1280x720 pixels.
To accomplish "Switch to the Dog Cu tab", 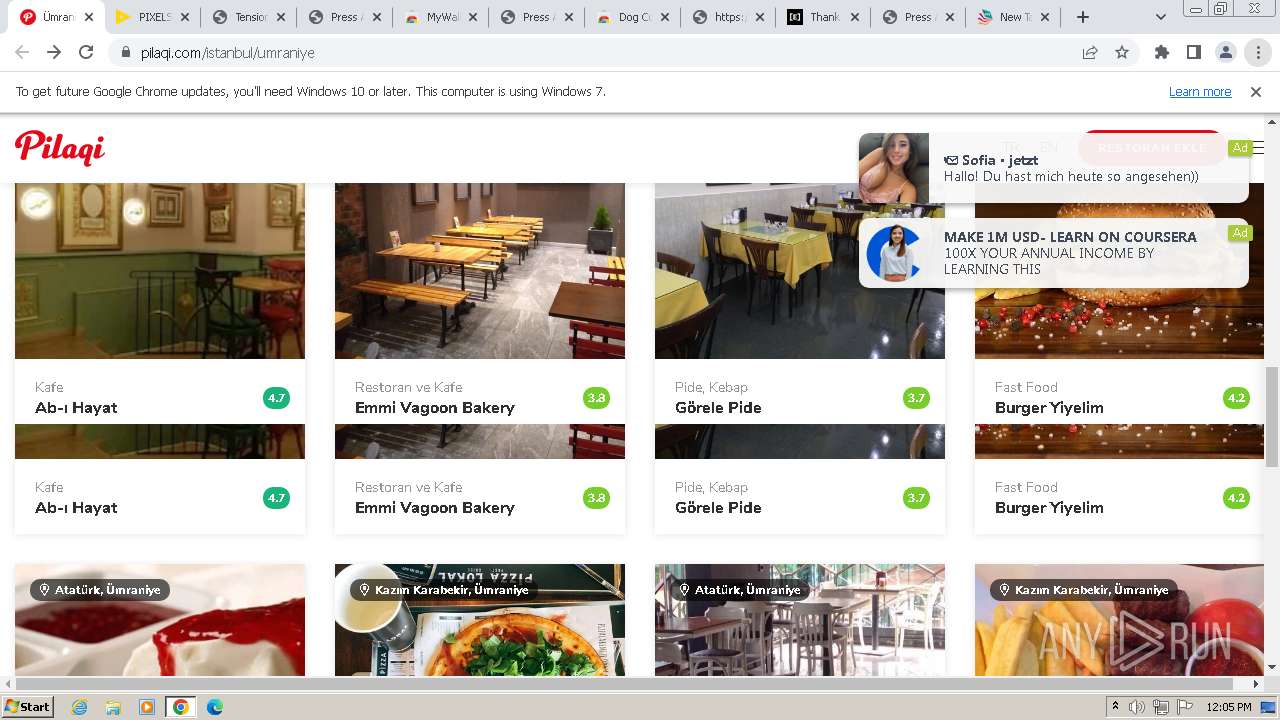I will (633, 17).
